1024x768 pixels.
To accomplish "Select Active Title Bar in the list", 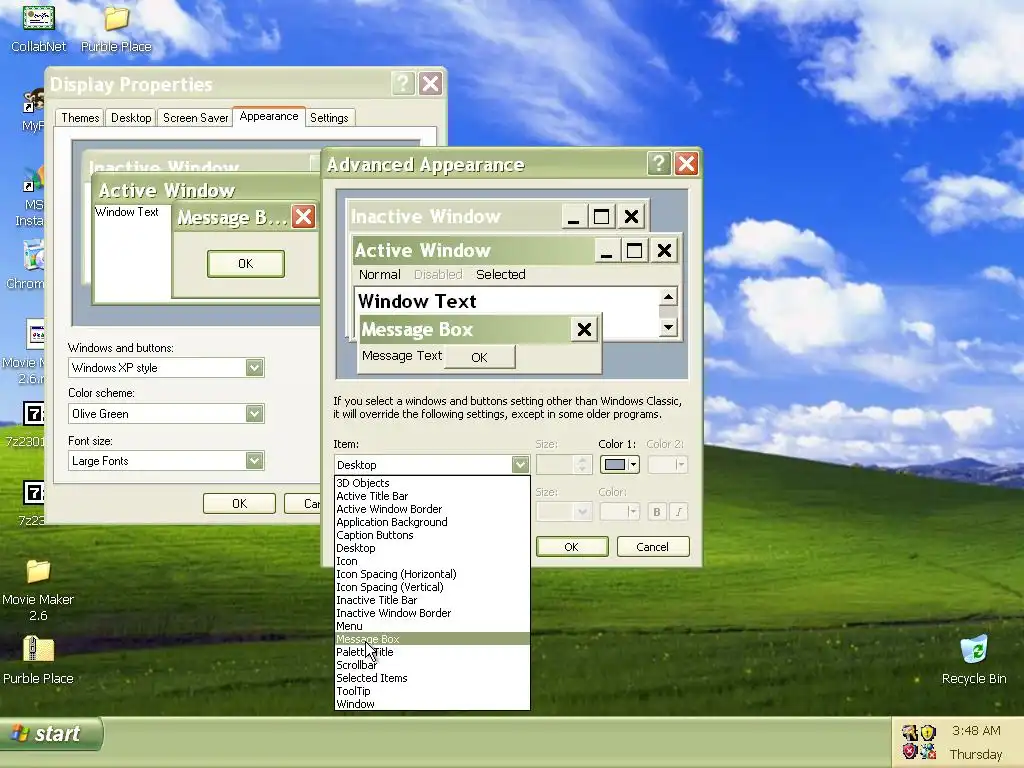I will 432,496.
